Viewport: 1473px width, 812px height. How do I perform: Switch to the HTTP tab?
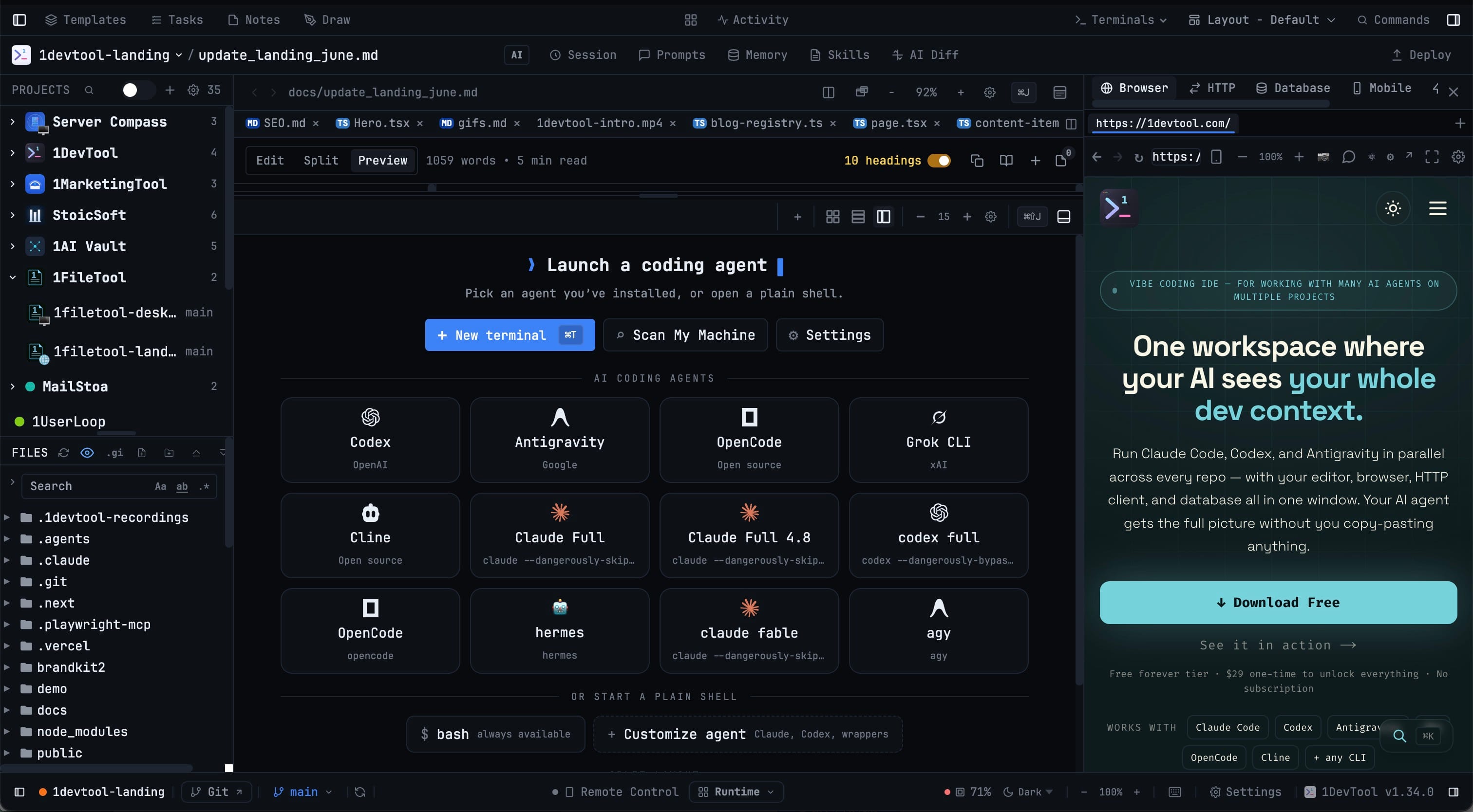(x=1212, y=88)
